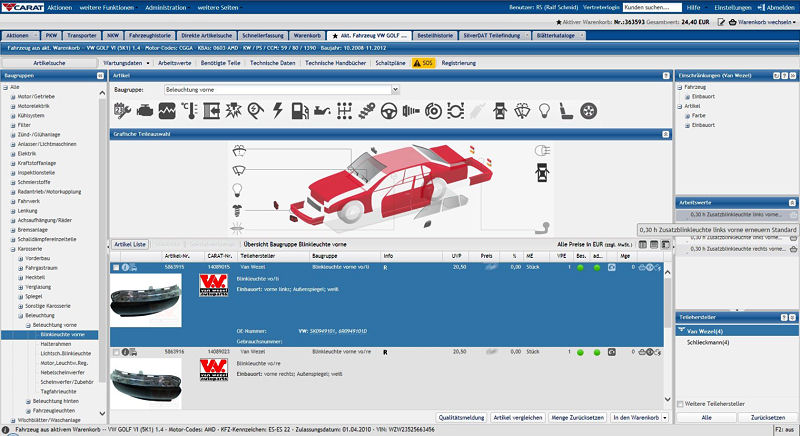
Task: Click the screw icon left of car graphic
Action: (237, 210)
